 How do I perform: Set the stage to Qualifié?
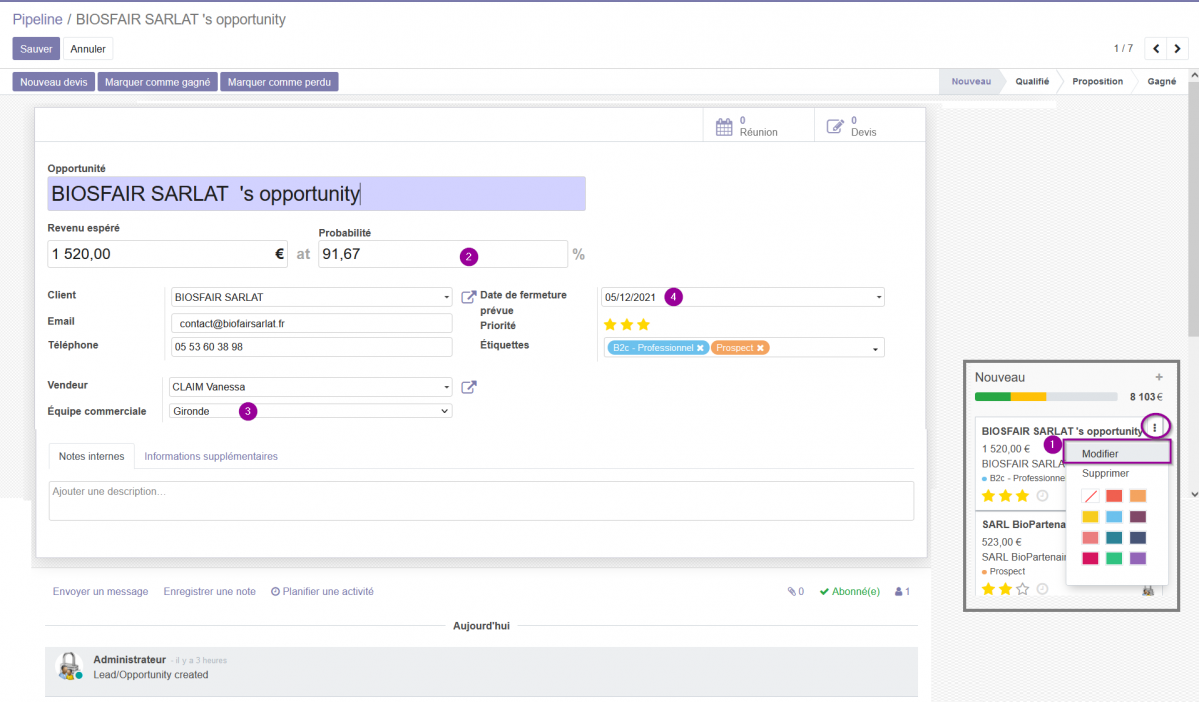(1032, 81)
